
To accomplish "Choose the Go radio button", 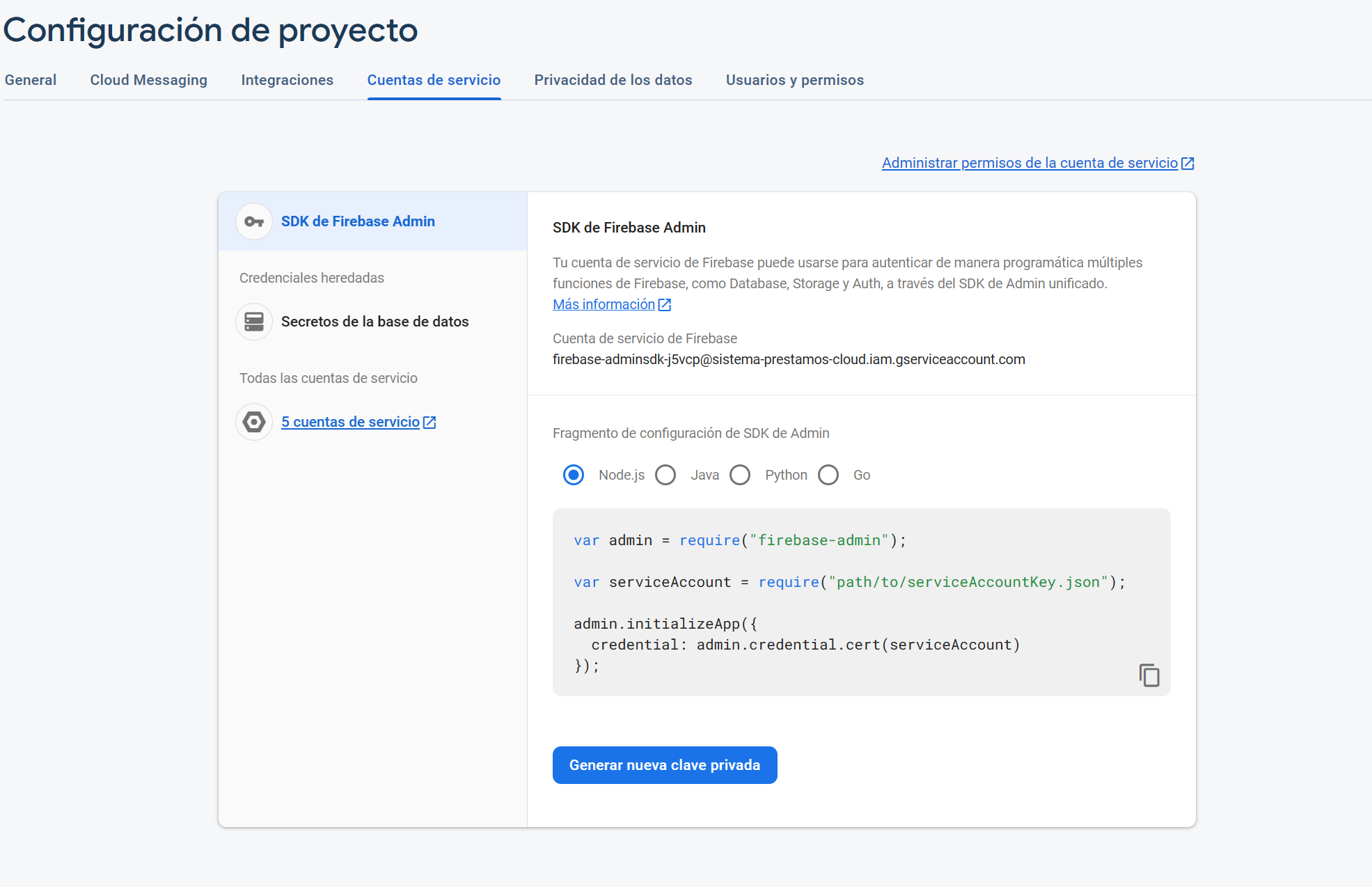I will [828, 475].
